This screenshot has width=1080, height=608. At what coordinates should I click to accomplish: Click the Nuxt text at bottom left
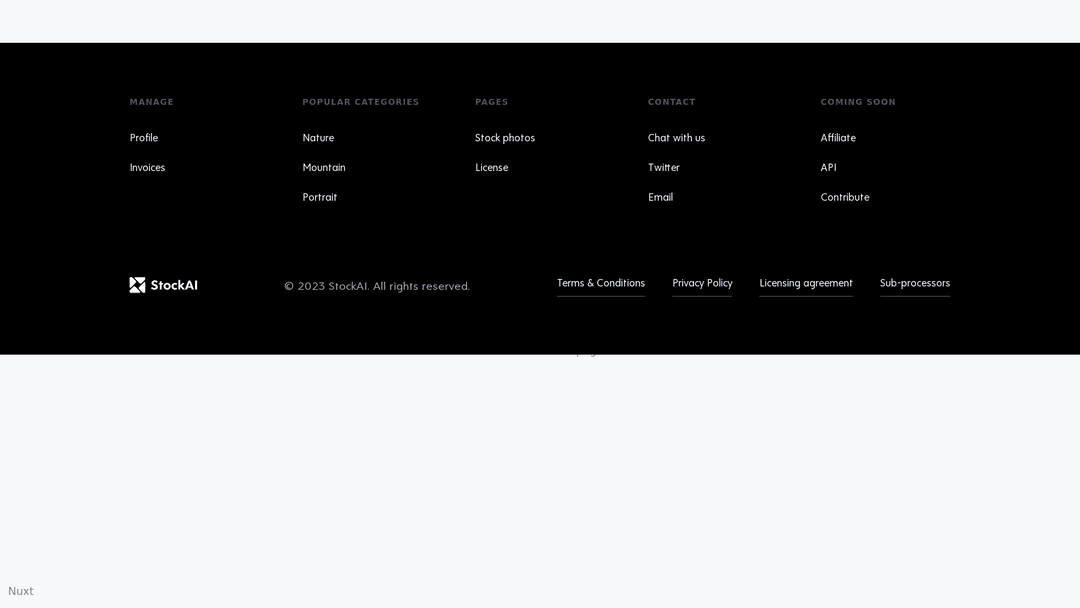[x=21, y=591]
